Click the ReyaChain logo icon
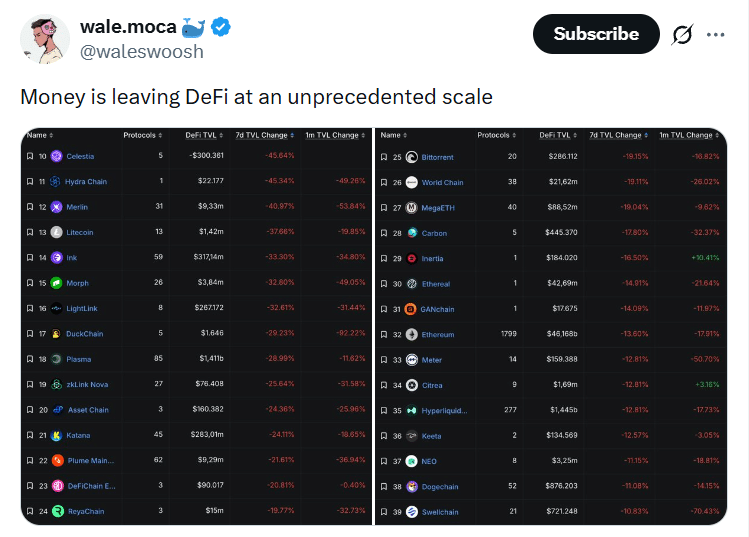 point(56,512)
